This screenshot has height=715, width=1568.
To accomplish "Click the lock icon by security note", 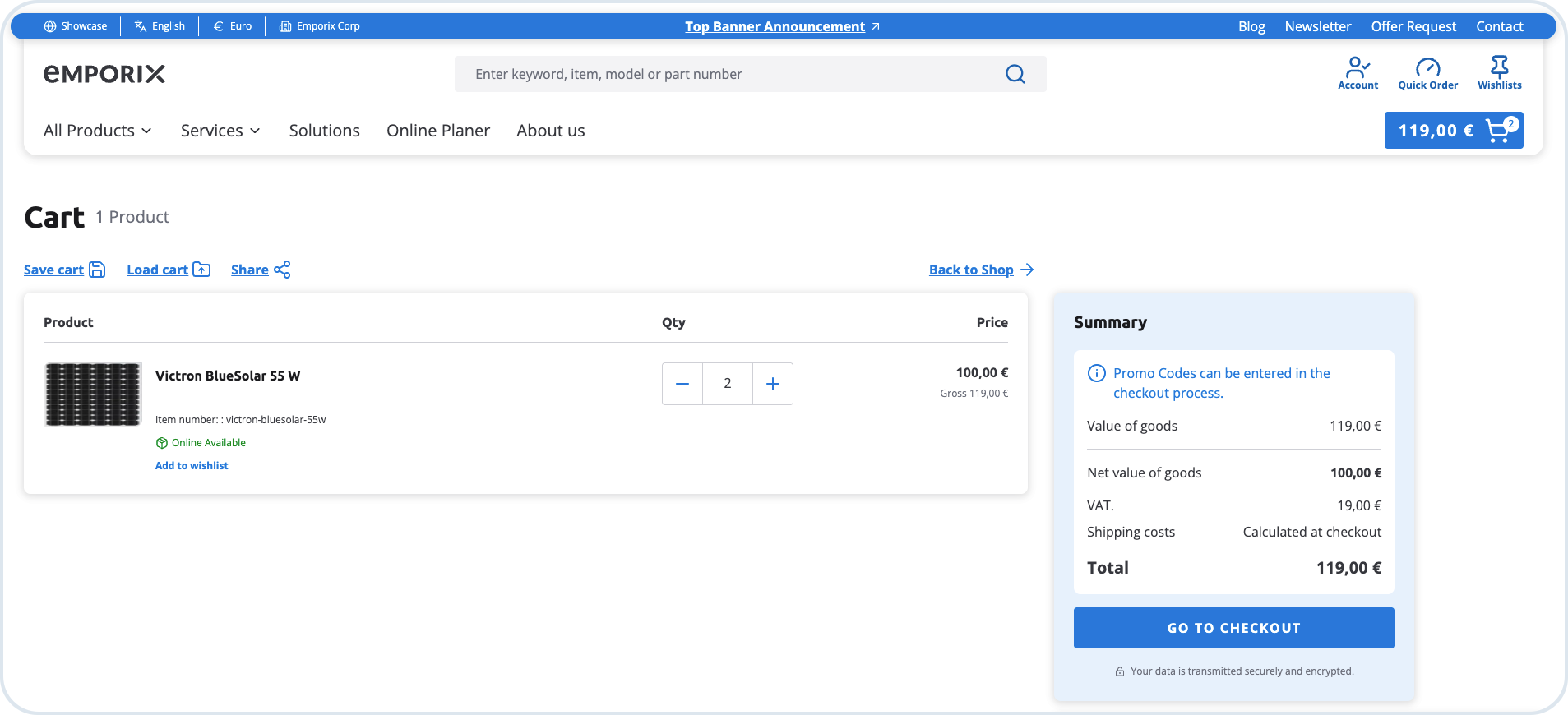I will point(1120,671).
